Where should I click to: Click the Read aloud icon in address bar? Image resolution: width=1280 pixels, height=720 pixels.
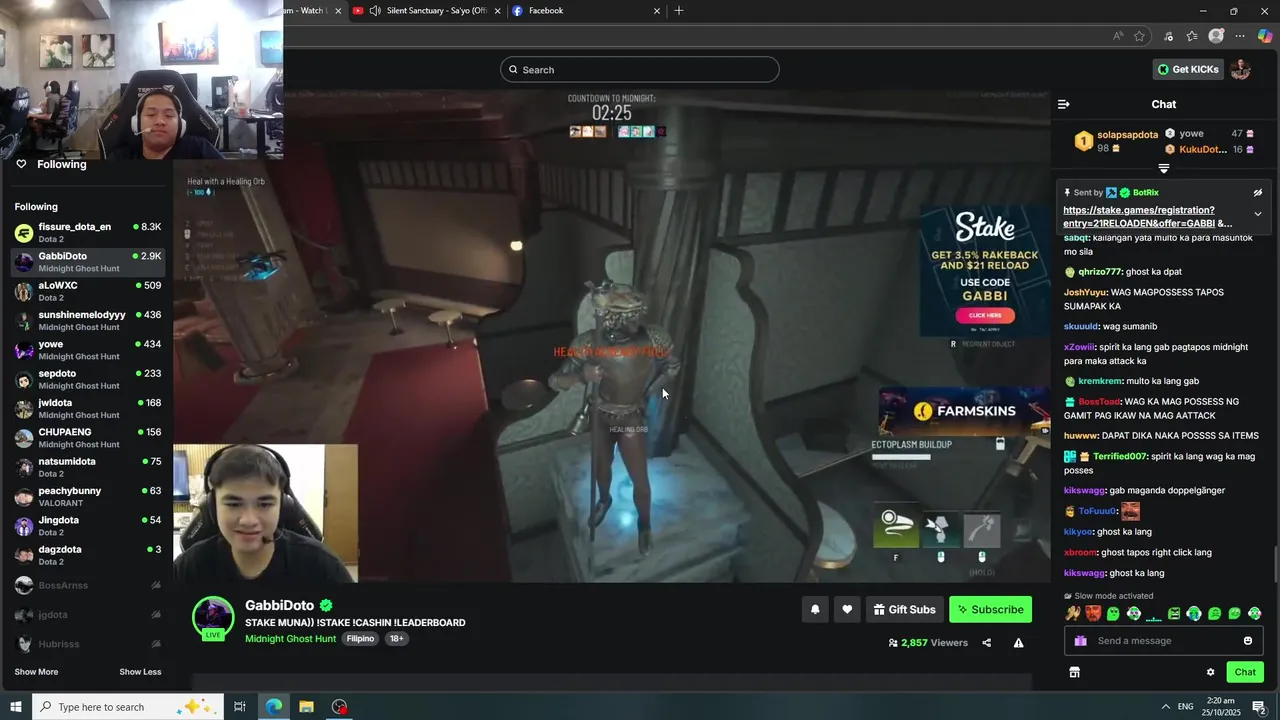click(x=1118, y=36)
